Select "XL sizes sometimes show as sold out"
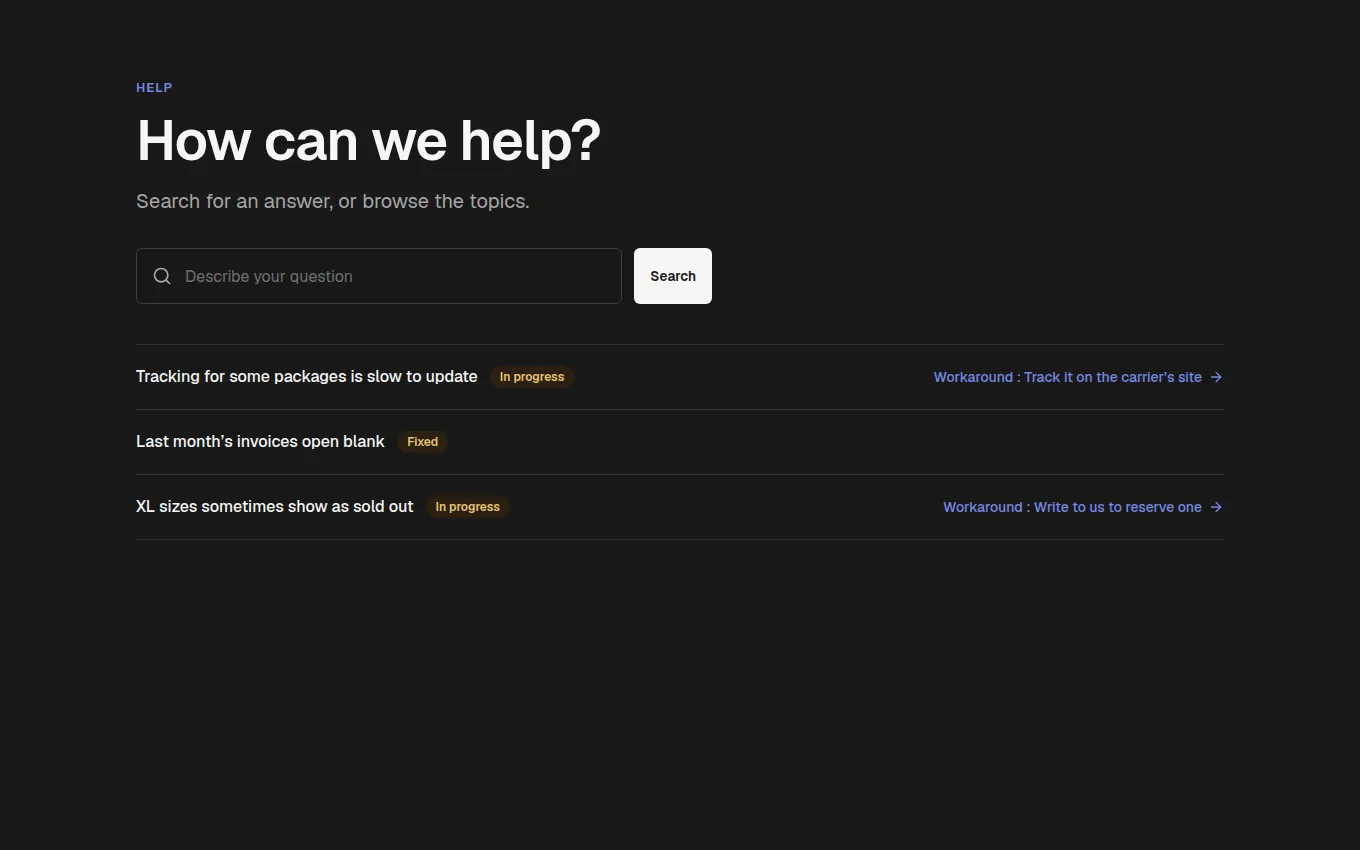Image resolution: width=1360 pixels, height=850 pixels. point(275,507)
